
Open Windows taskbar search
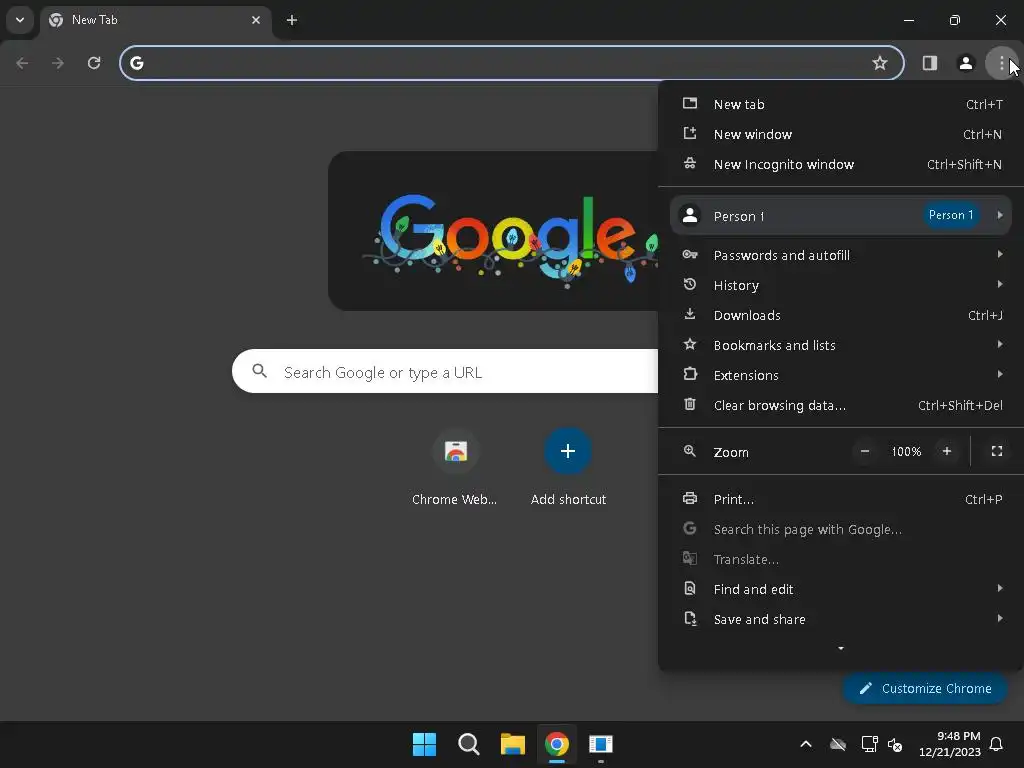point(468,744)
